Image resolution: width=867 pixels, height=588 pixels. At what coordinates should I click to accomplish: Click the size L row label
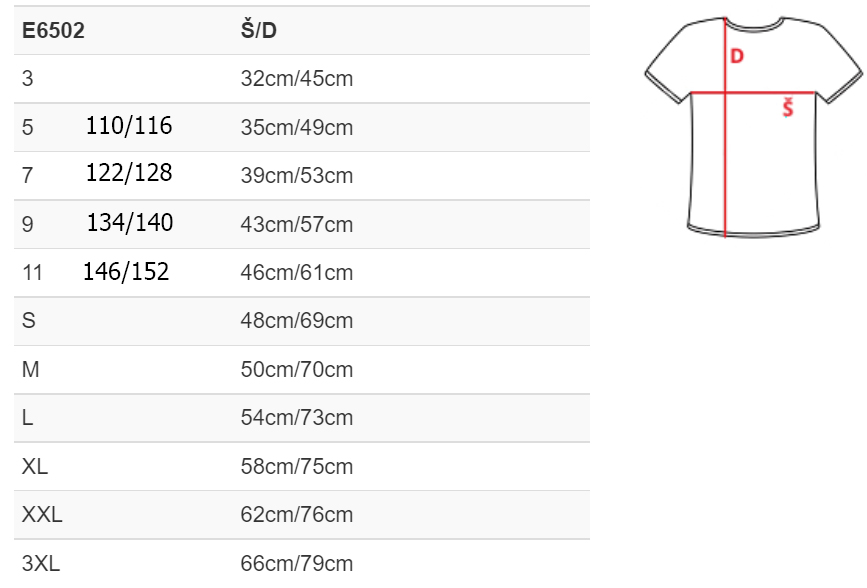27,418
